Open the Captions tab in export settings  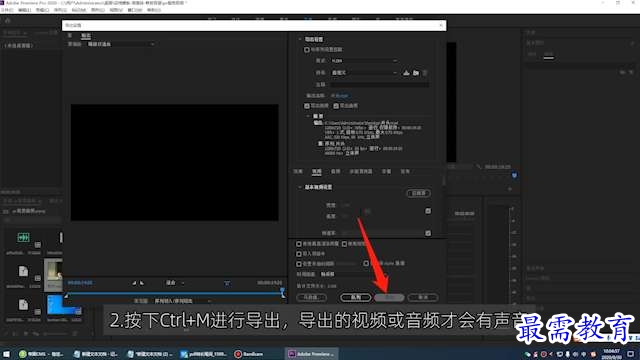[x=386, y=171]
